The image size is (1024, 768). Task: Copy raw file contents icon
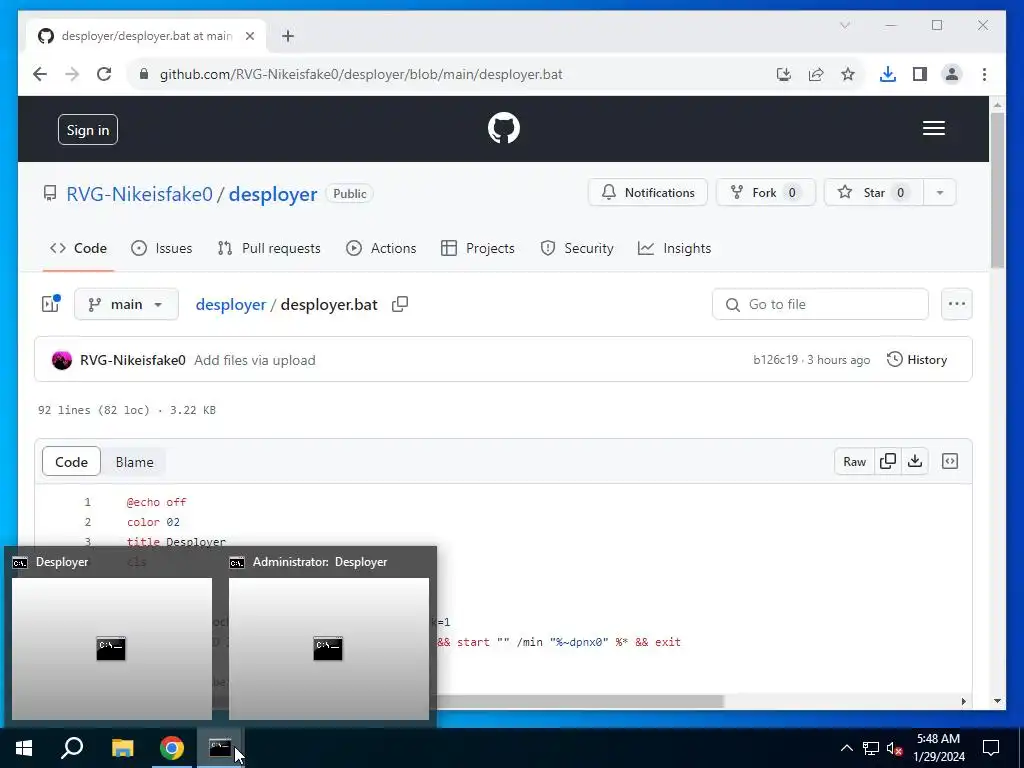tap(888, 462)
